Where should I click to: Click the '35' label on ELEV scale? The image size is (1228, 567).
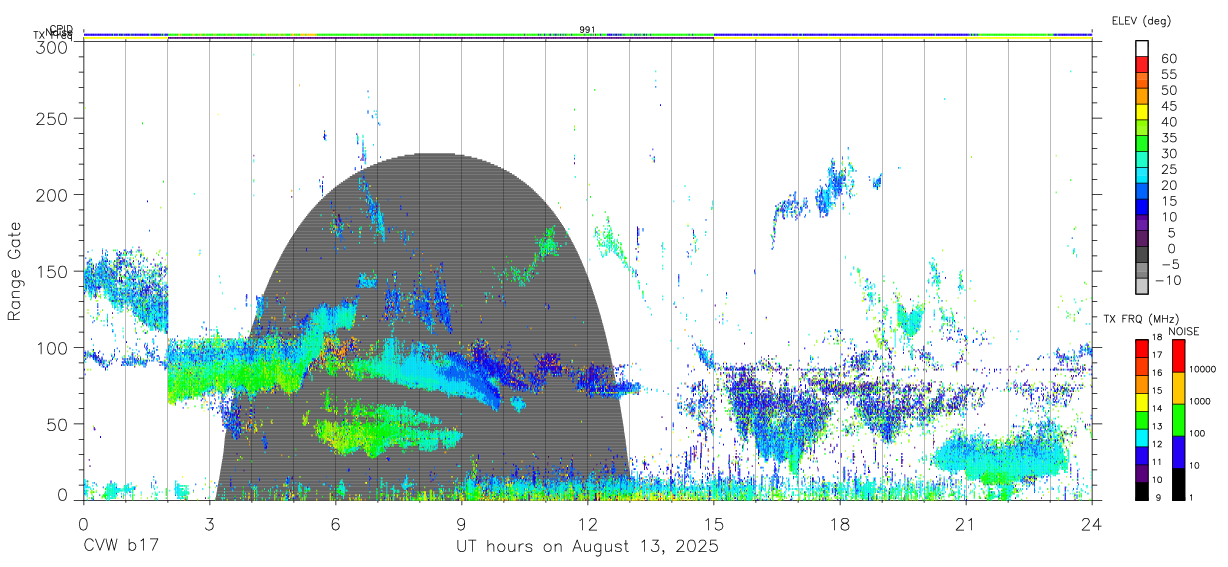(1167, 138)
